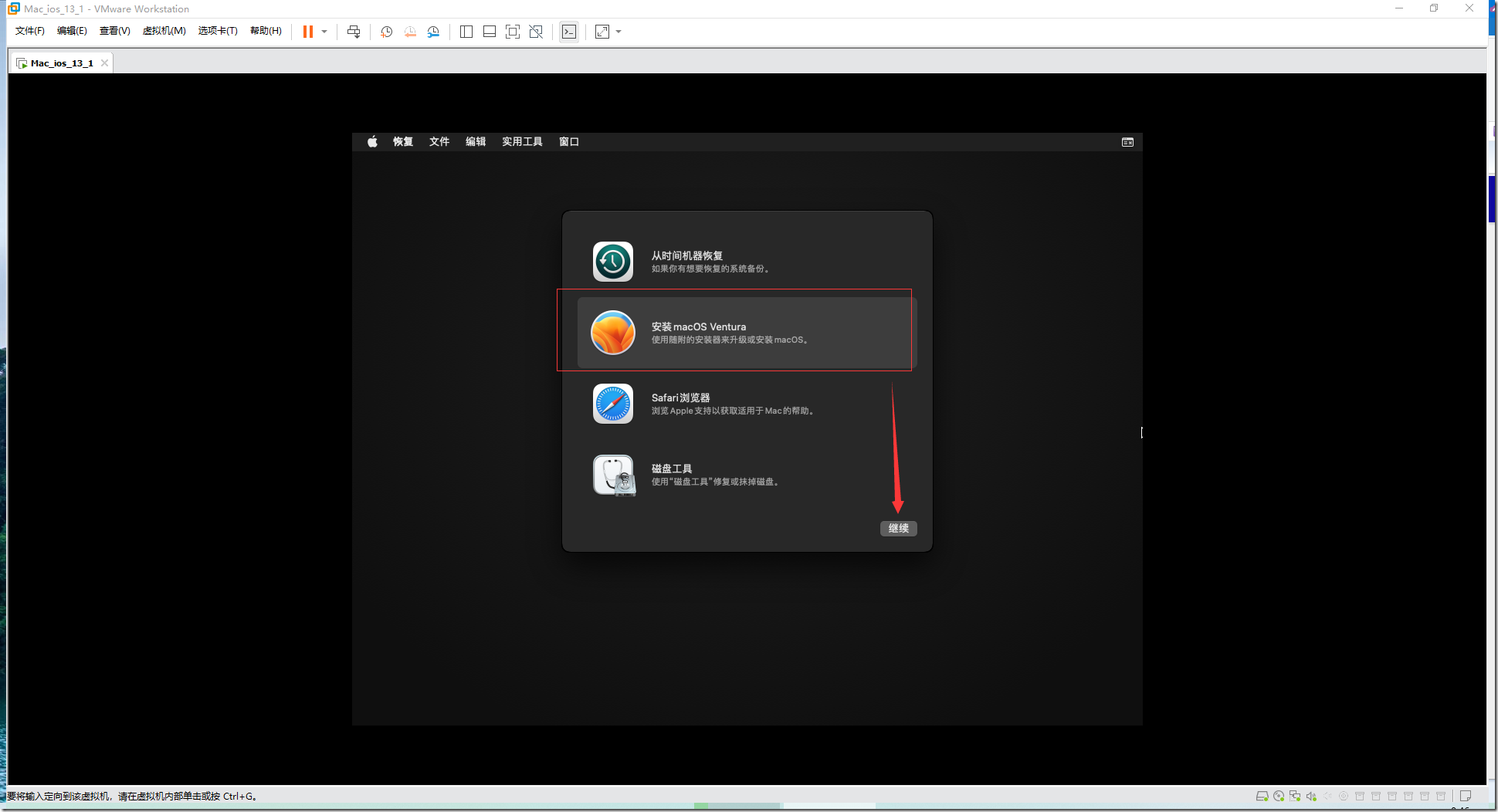
Task: Click the CD/DVD drive status icon
Action: click(x=1279, y=796)
